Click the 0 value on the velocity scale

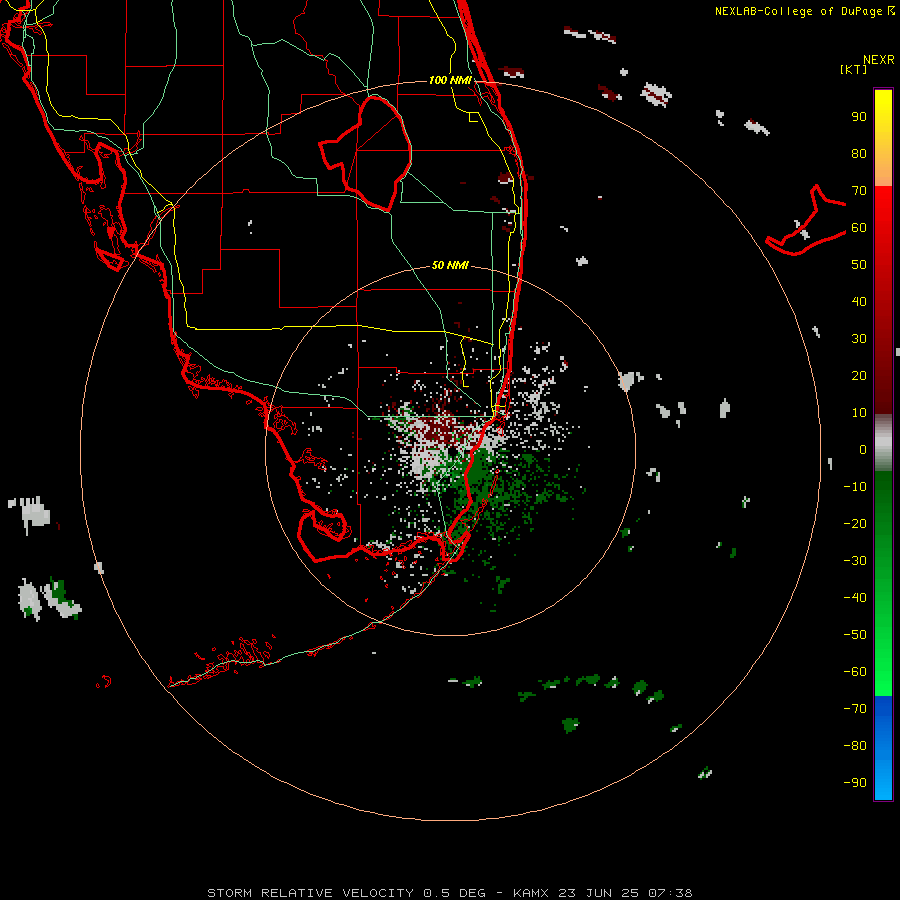tap(863, 449)
